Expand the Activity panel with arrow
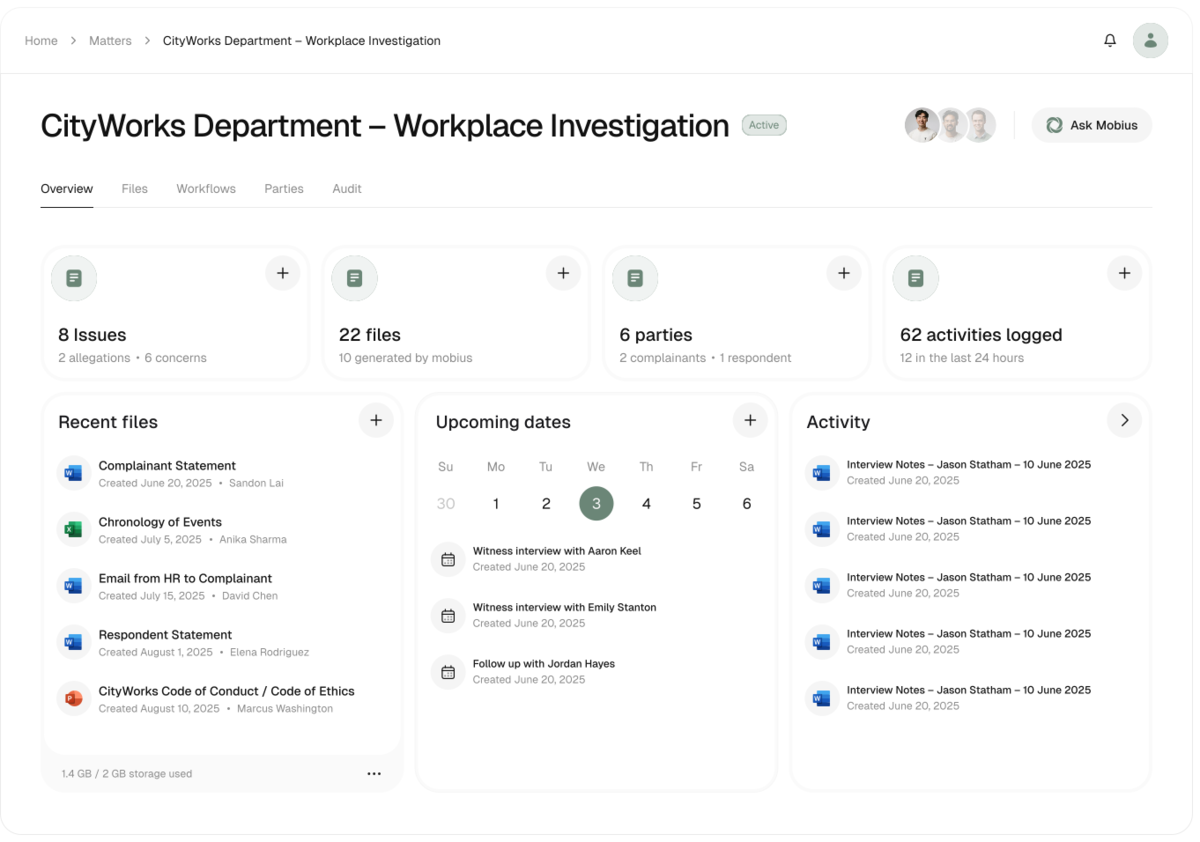 click(1124, 421)
